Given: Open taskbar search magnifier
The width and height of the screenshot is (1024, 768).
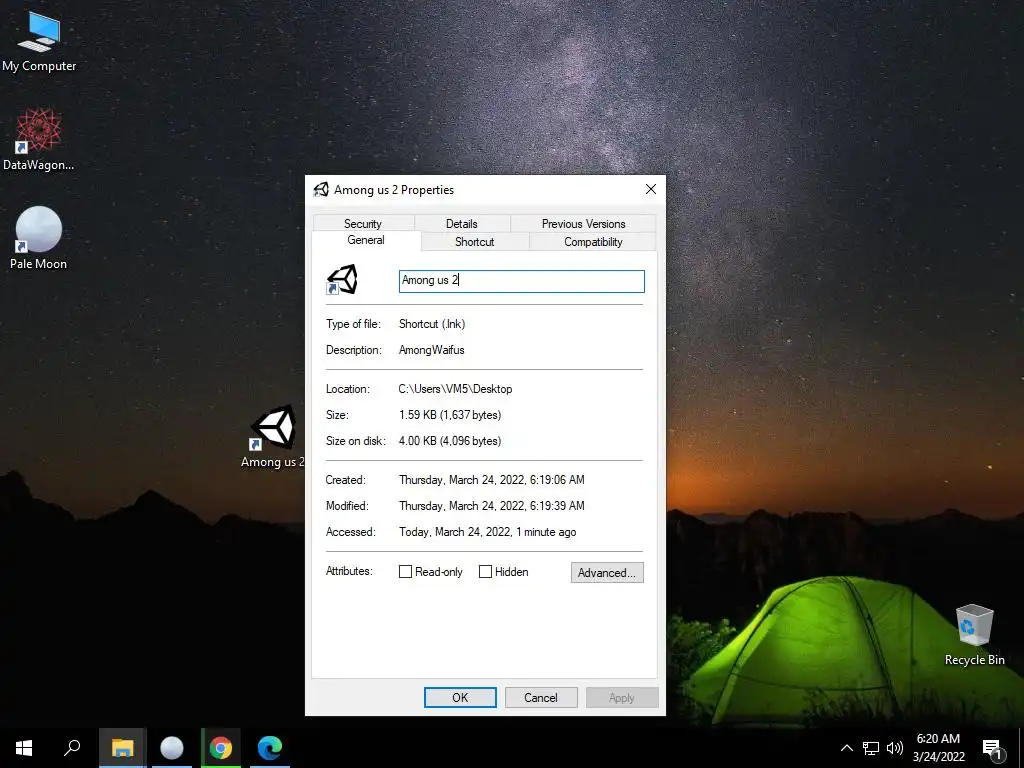Looking at the screenshot, I should tap(72, 748).
